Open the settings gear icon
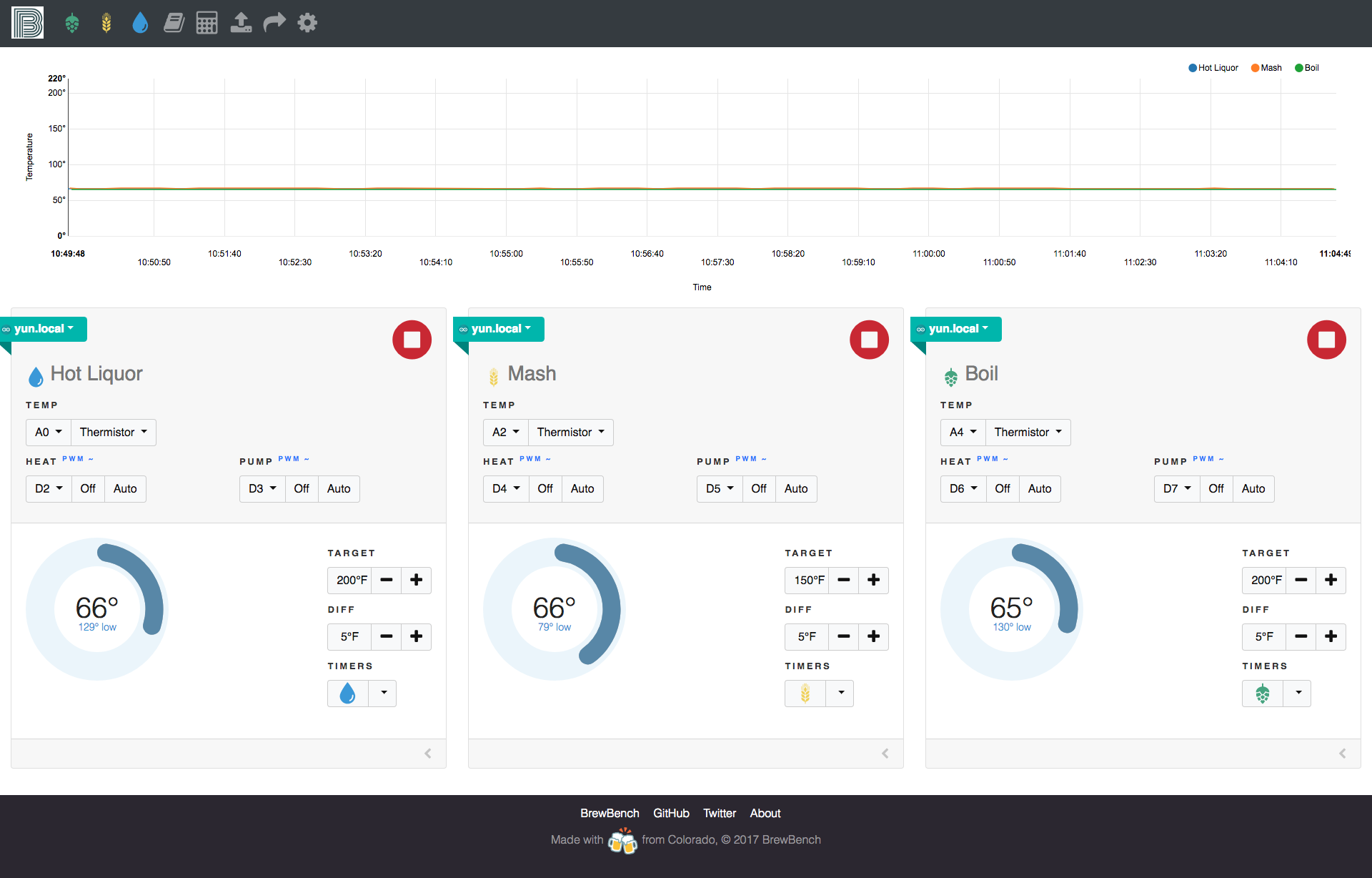Image resolution: width=1372 pixels, height=878 pixels. point(307,22)
